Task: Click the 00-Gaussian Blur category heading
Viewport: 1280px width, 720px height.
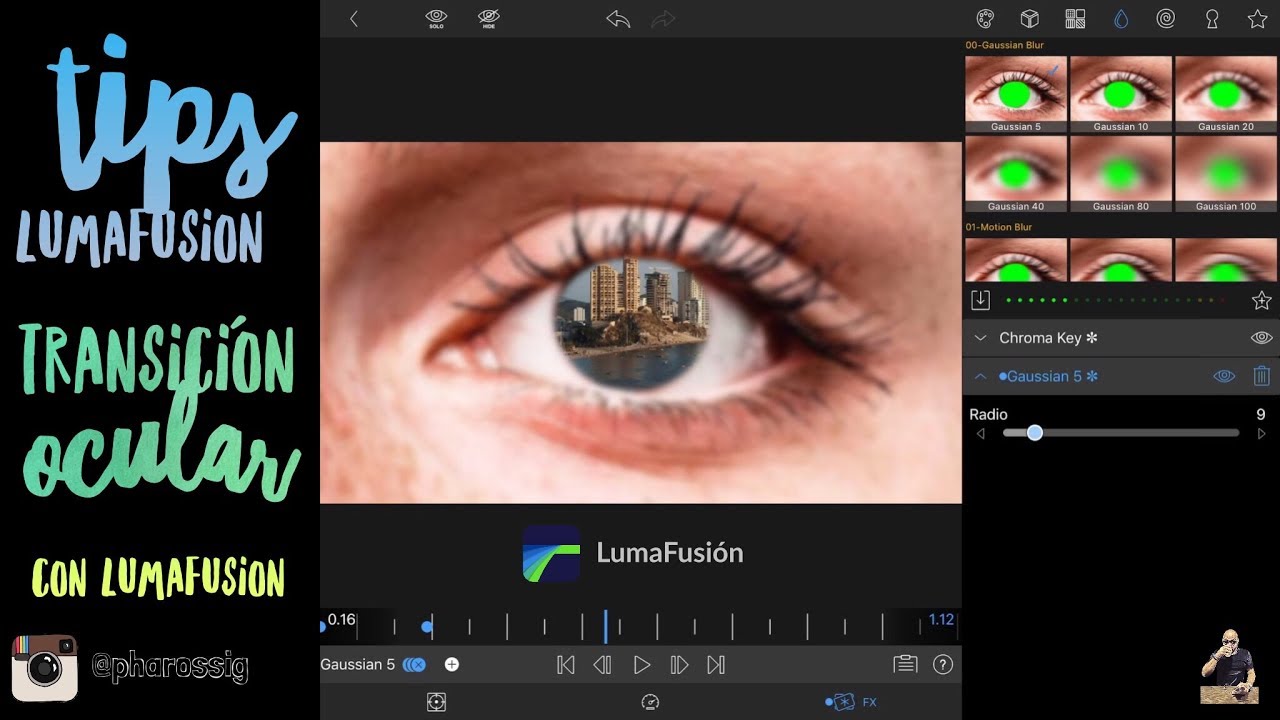Action: tap(1004, 46)
